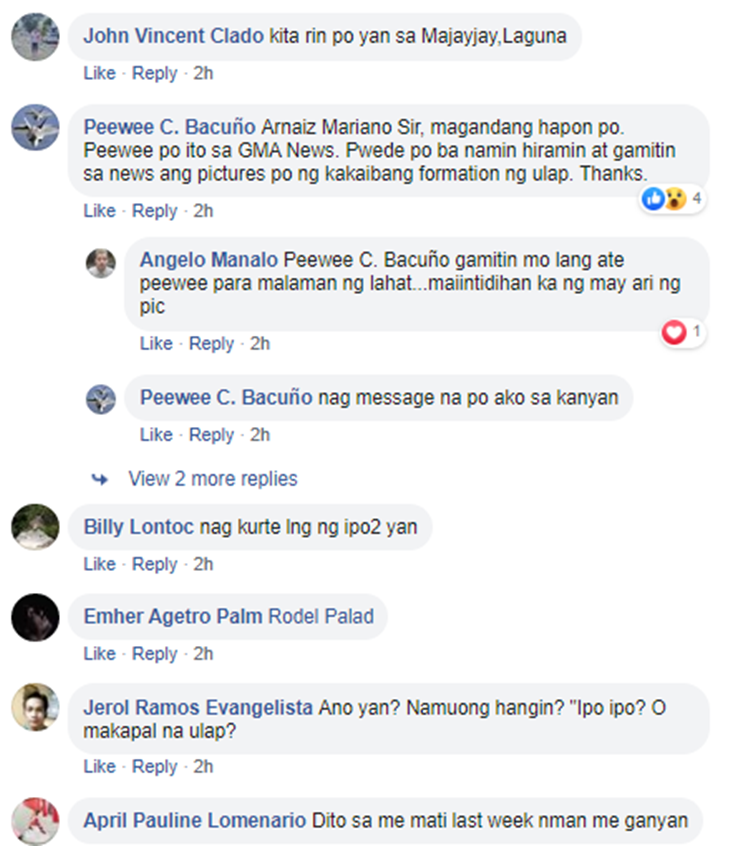Open John Vincent Clado's profile picture
This screenshot has width=750, height=846.
(35, 37)
